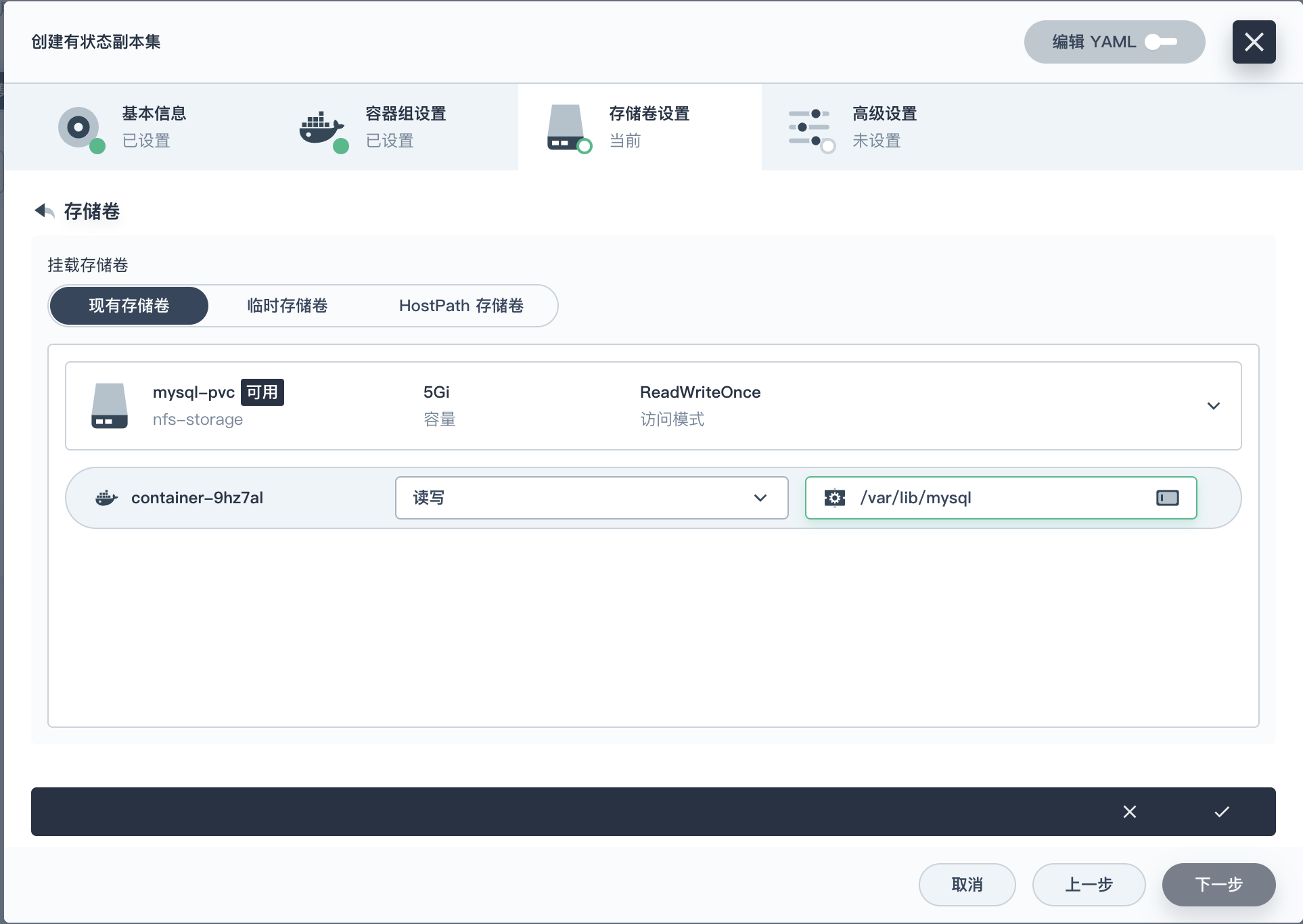Click the 下一步 button
Viewport: 1303px width, 924px height.
pos(1218,885)
